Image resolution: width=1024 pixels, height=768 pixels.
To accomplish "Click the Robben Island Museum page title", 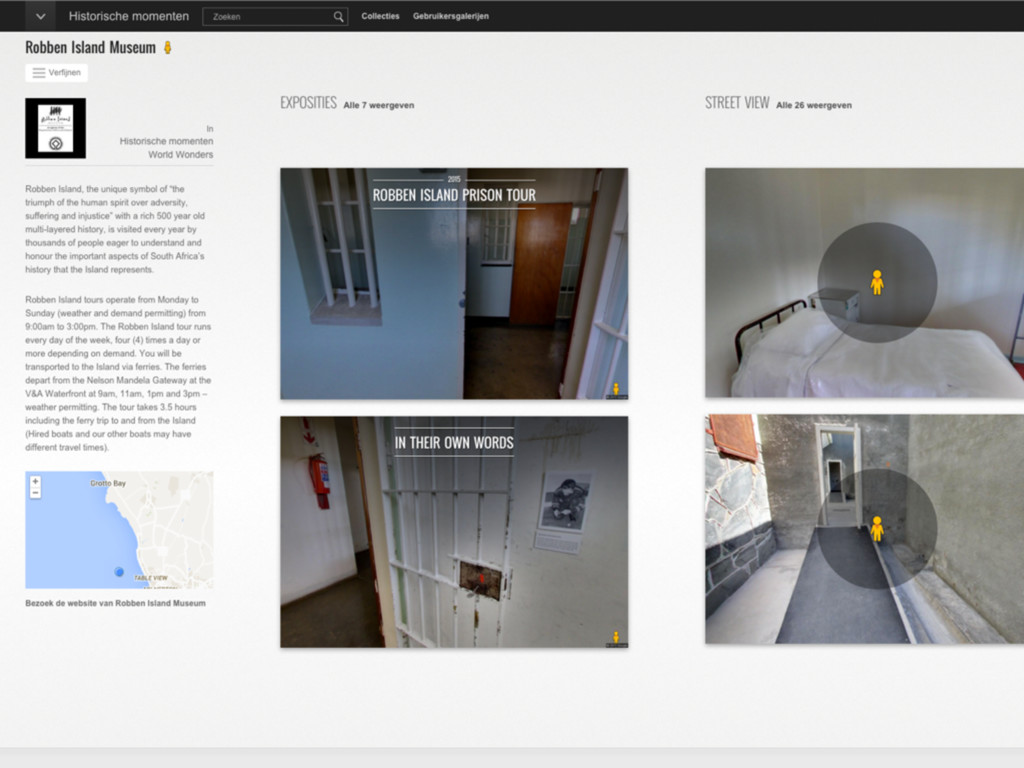I will click(90, 48).
